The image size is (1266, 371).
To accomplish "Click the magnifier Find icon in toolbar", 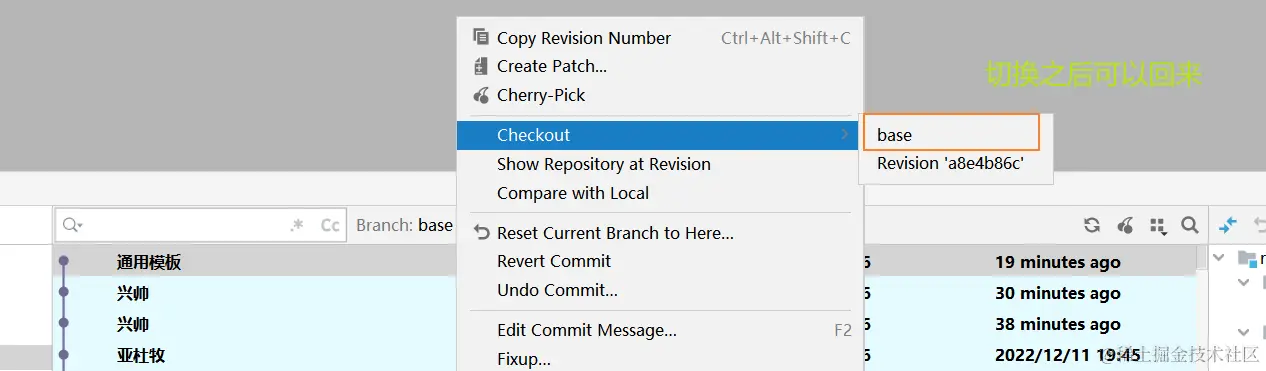I will (1189, 225).
